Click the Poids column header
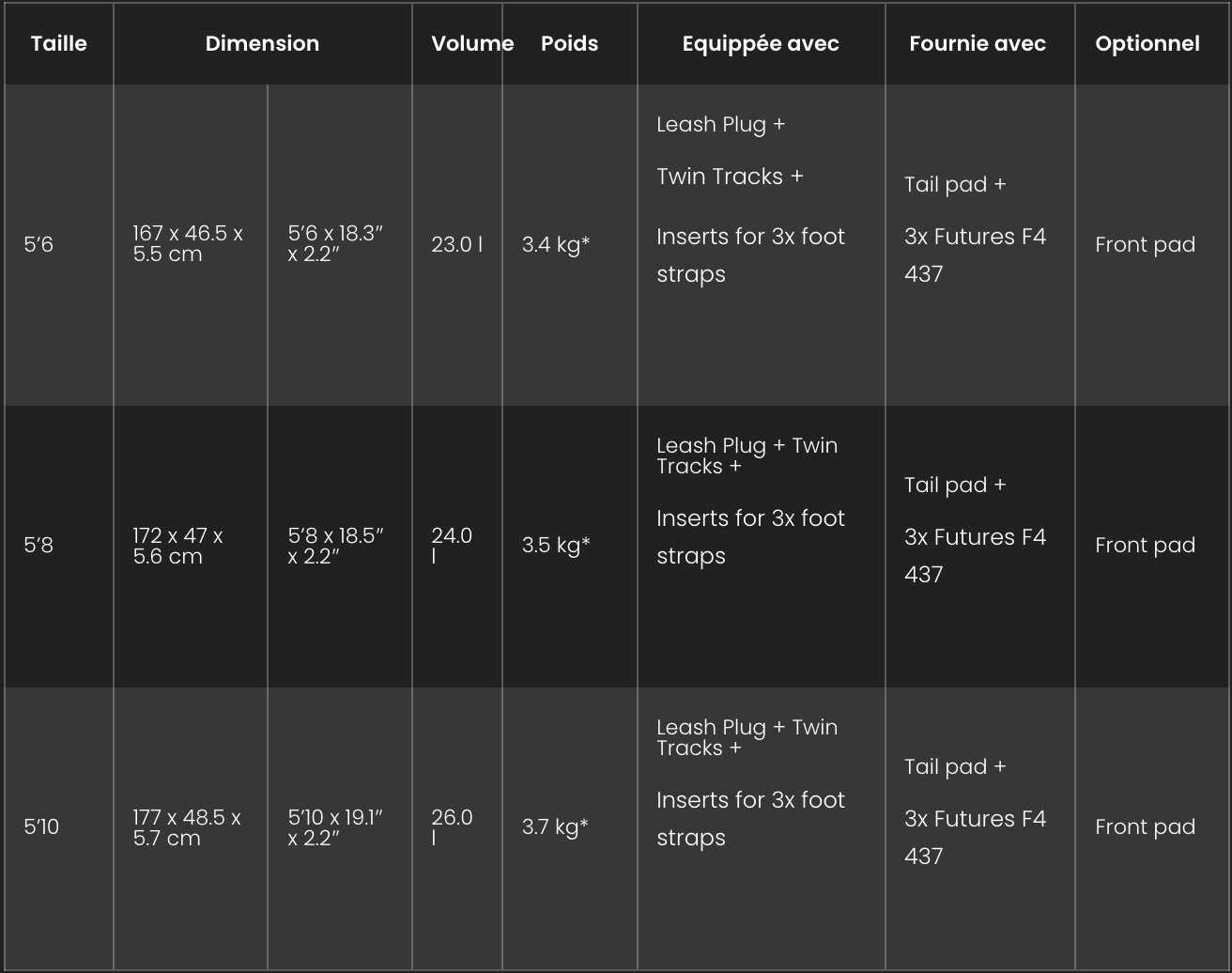Image resolution: width=1232 pixels, height=973 pixels. (569, 43)
